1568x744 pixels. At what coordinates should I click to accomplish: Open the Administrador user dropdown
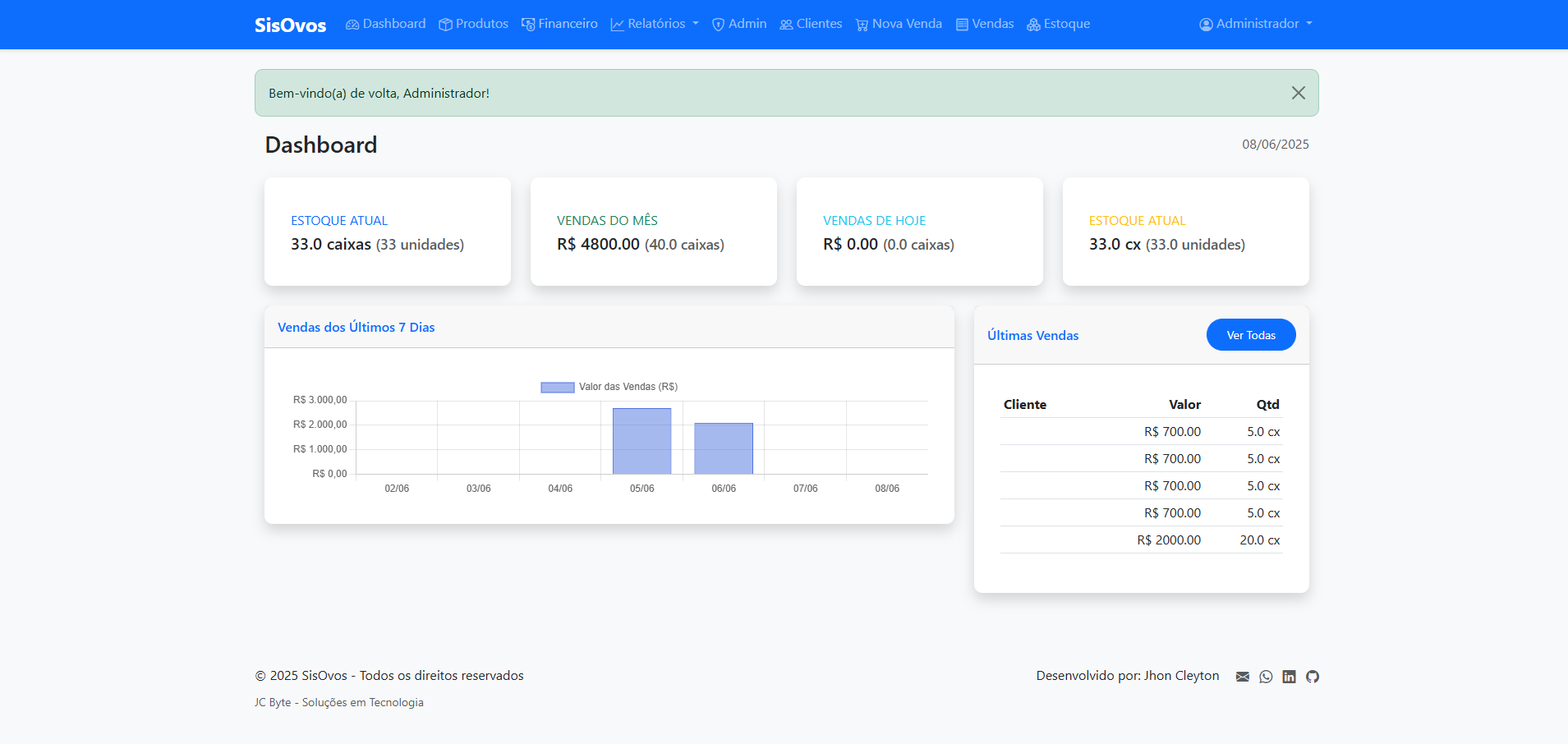[1256, 24]
